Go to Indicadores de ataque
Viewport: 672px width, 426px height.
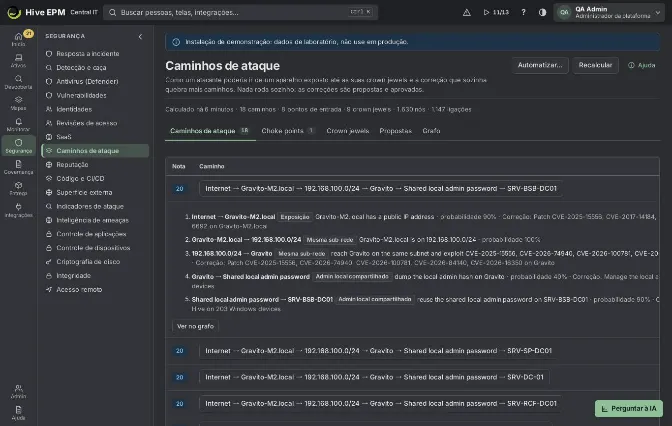point(95,206)
